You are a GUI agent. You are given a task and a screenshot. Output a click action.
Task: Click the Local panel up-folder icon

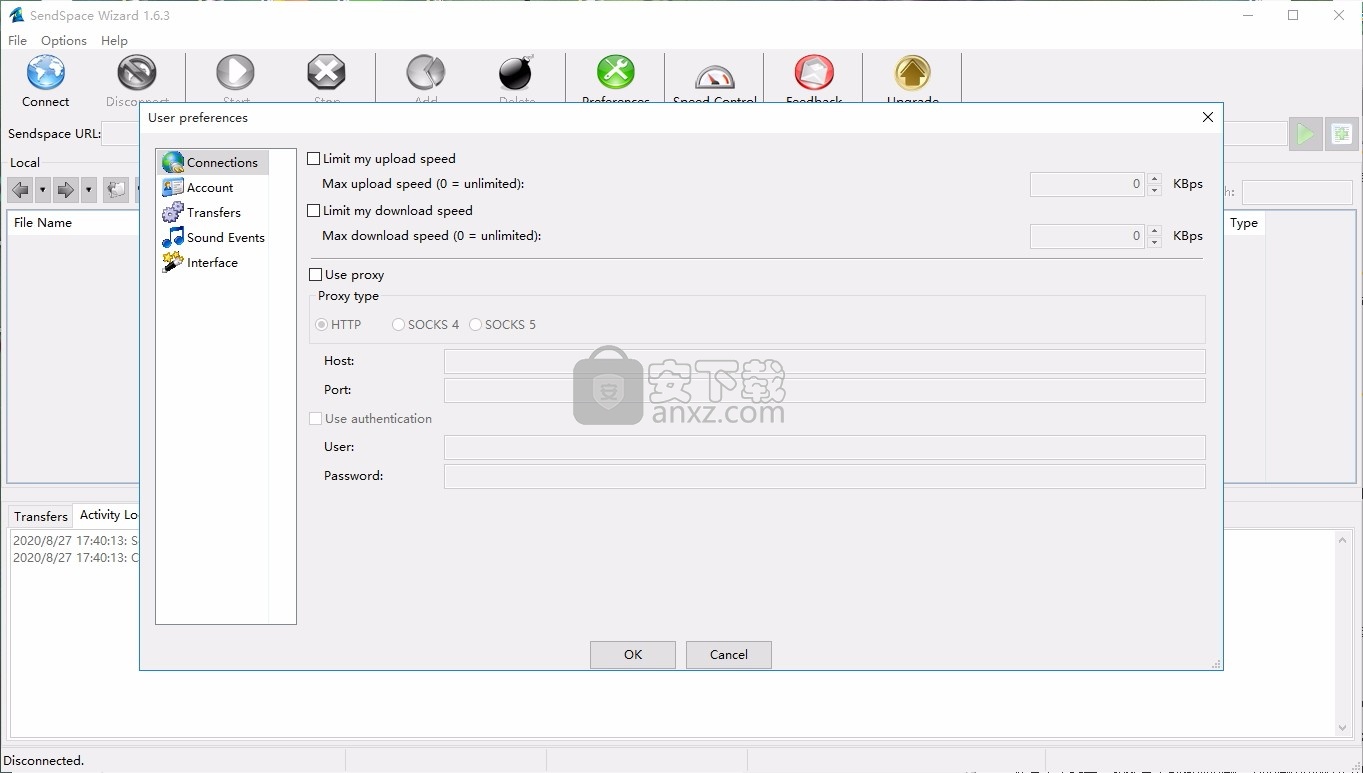point(116,189)
